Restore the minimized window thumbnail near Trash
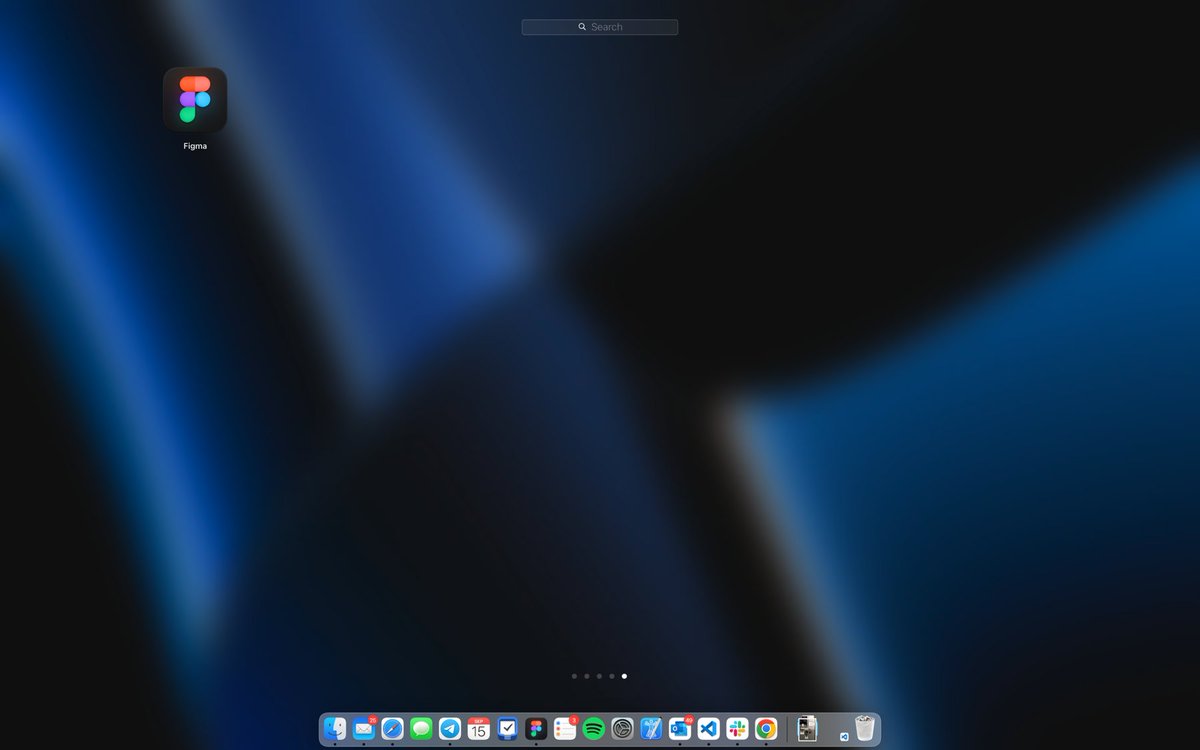This screenshot has width=1200, height=750. click(806, 728)
